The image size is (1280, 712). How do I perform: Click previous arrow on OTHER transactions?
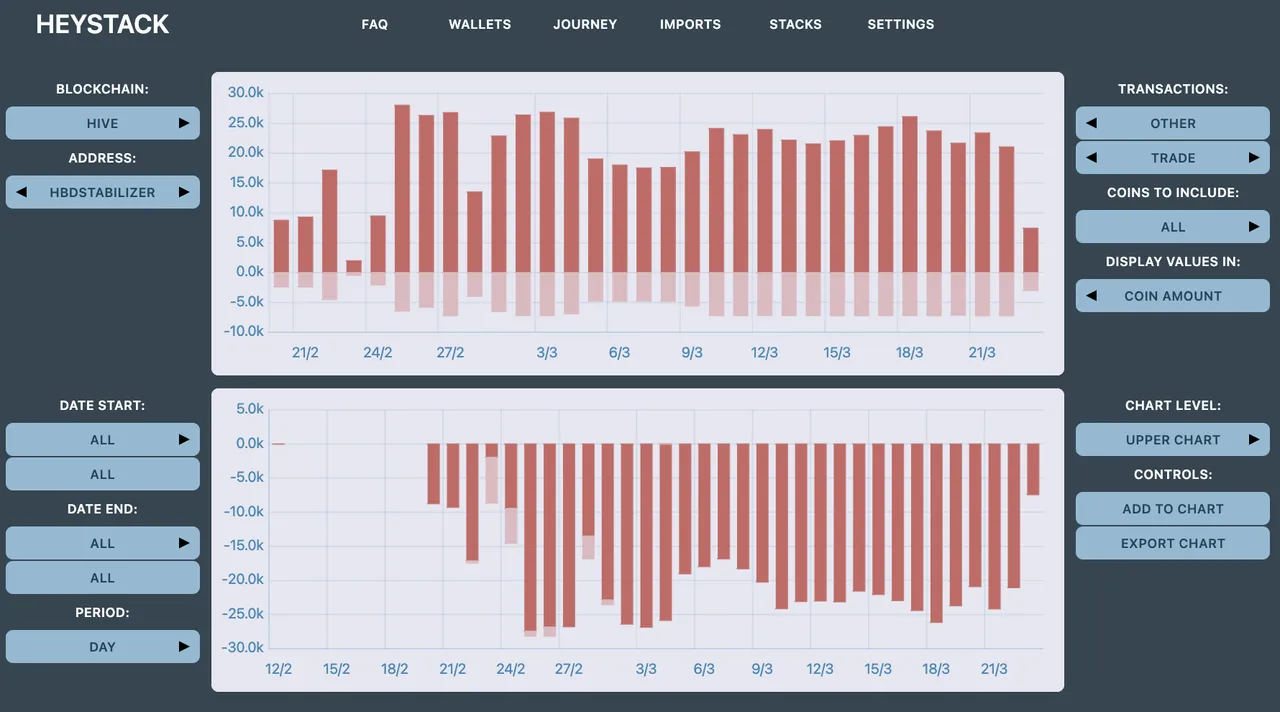[1092, 123]
